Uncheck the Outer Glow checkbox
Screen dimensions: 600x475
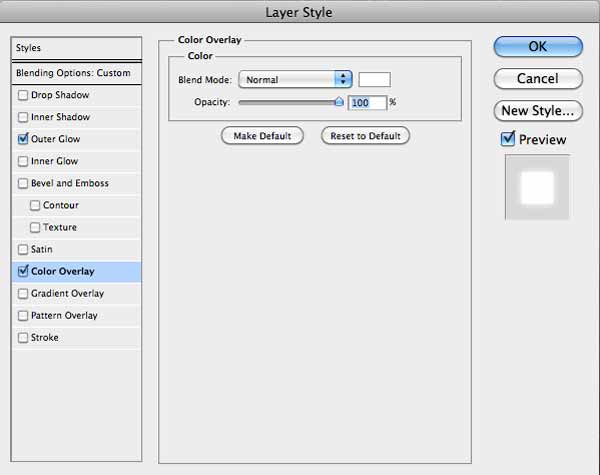pyautogui.click(x=23, y=139)
